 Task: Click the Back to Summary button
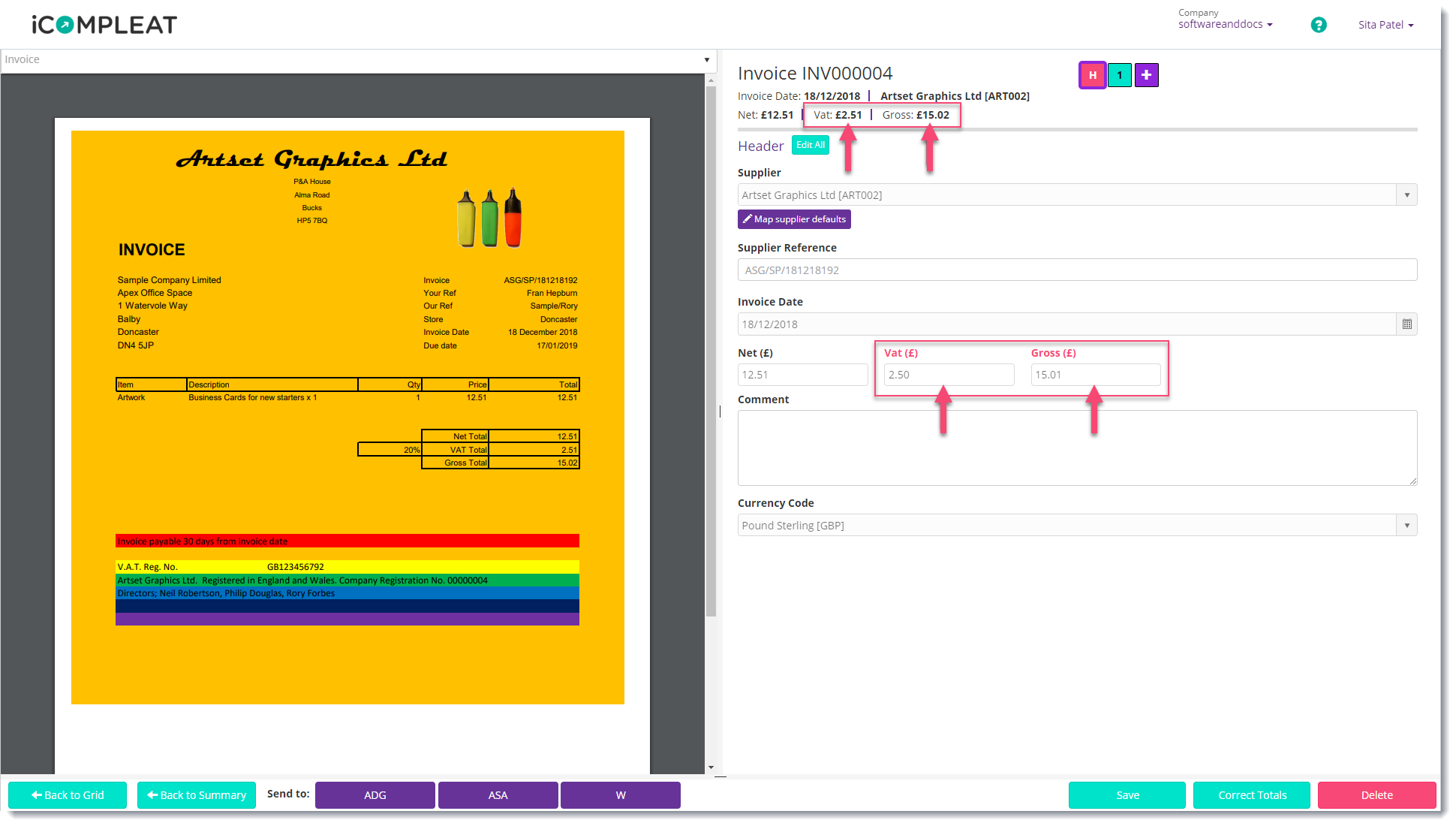tap(197, 795)
